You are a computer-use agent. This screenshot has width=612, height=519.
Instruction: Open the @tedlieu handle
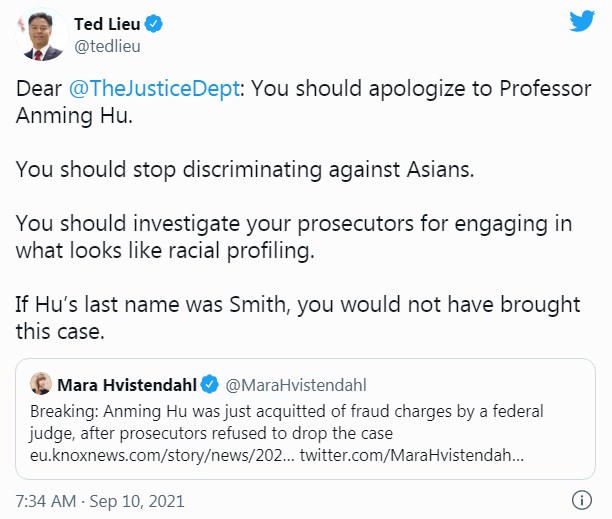[107, 46]
